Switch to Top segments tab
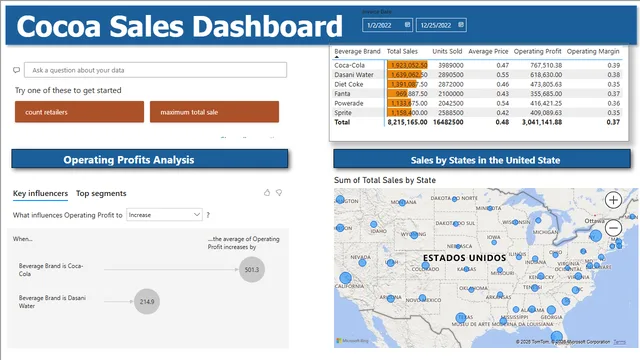 pos(101,193)
